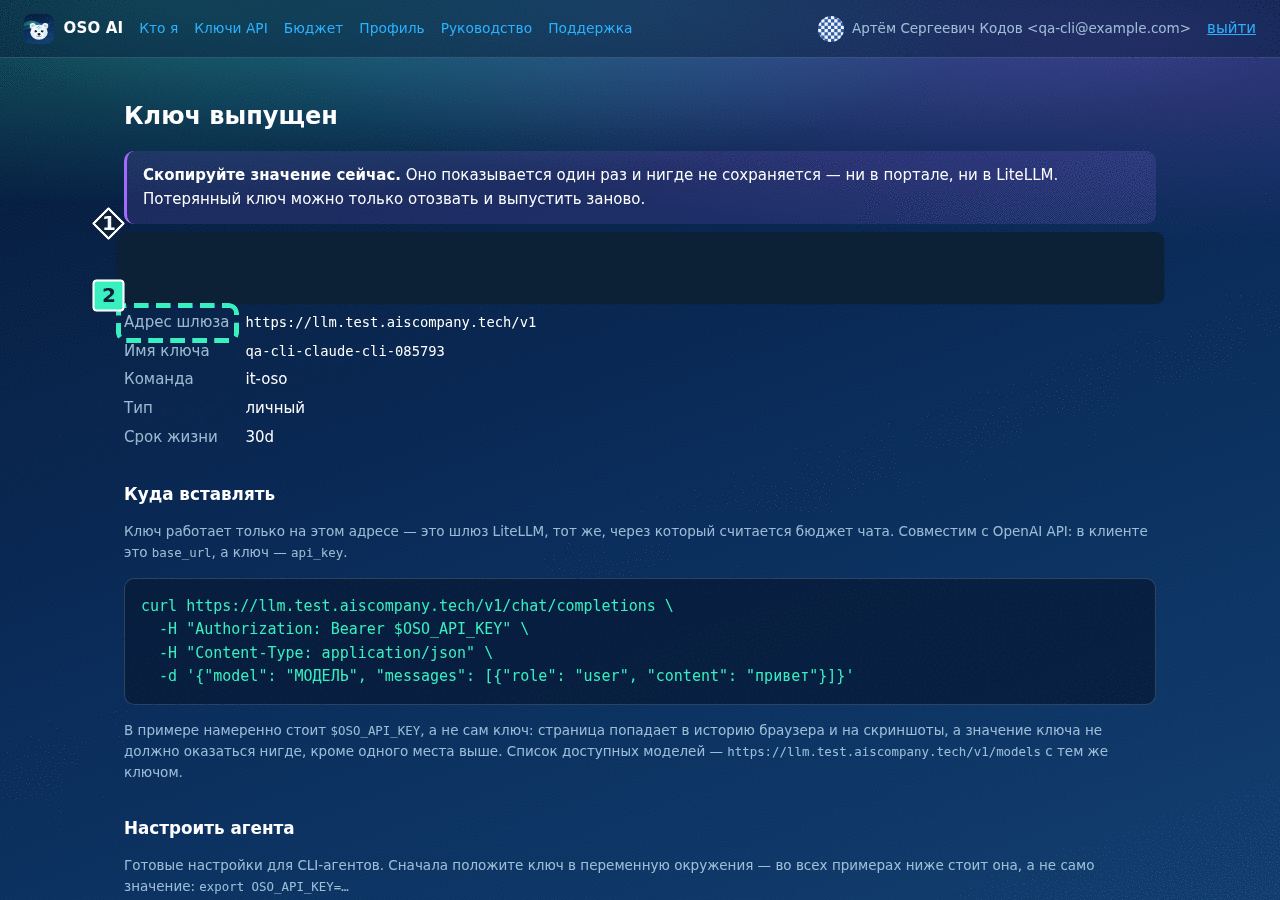This screenshot has width=1280, height=900.
Task: Navigate to "Профиль"
Action: pyautogui.click(x=392, y=28)
